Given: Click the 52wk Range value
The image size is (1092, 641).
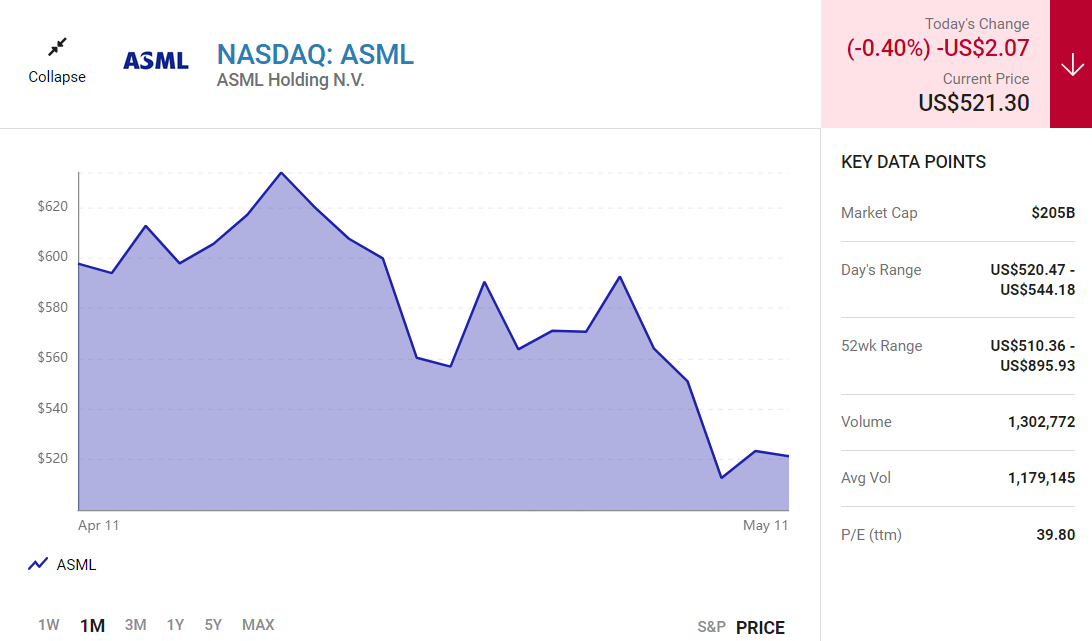Looking at the screenshot, I should tap(1032, 355).
